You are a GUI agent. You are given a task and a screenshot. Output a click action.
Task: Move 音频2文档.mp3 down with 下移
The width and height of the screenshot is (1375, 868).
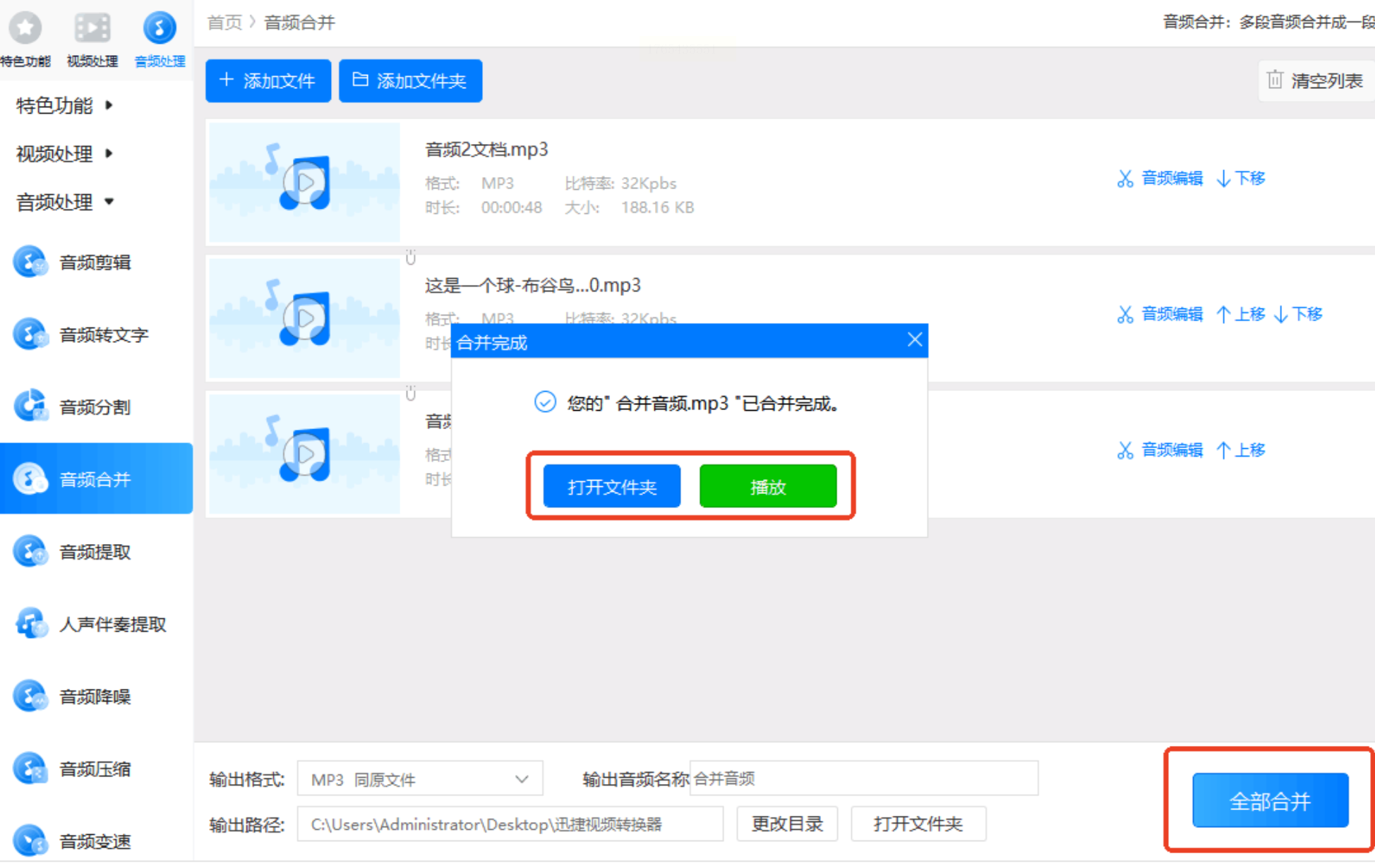[1242, 179]
